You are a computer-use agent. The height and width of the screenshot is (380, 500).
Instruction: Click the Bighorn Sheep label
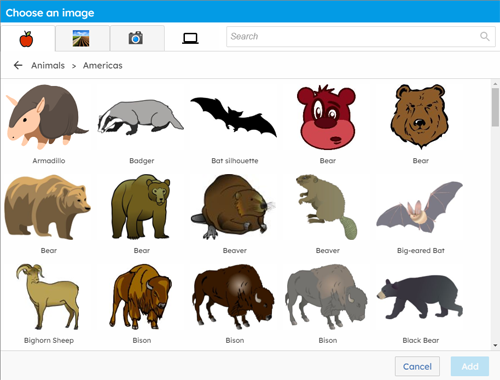pos(49,340)
